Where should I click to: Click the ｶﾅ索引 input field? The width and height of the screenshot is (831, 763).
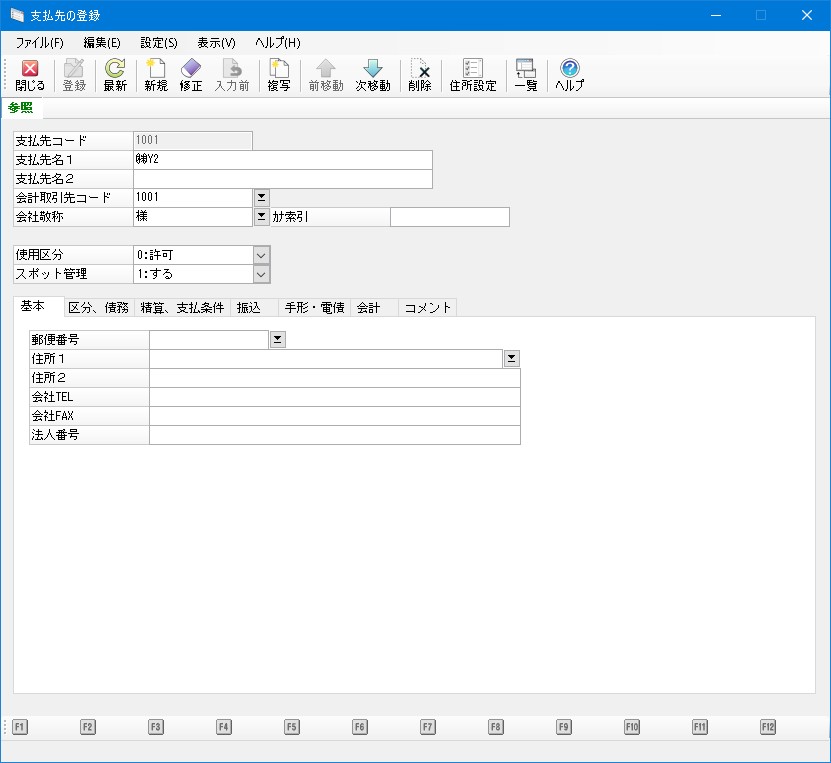[450, 217]
